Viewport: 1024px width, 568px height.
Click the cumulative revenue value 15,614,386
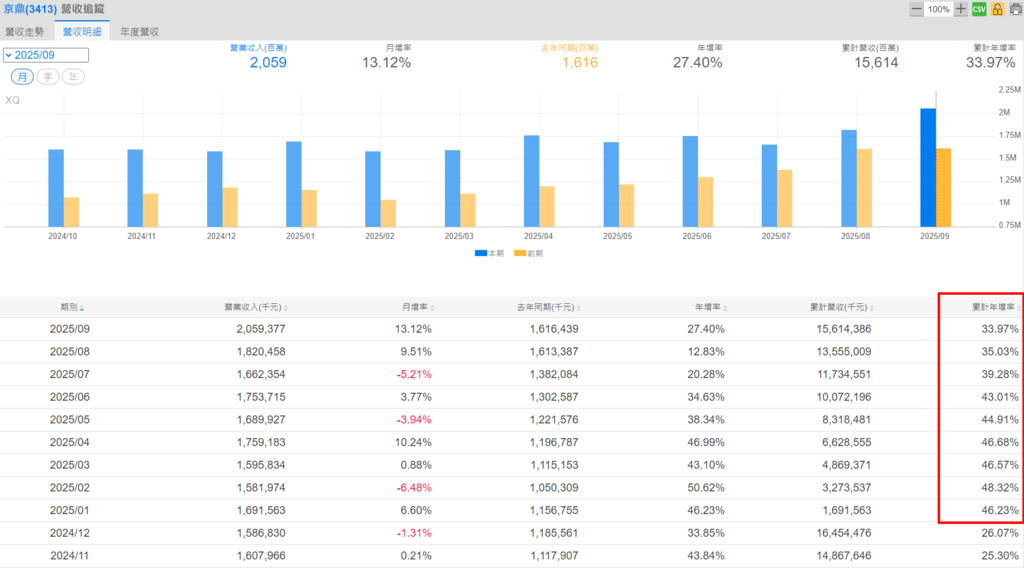point(844,329)
